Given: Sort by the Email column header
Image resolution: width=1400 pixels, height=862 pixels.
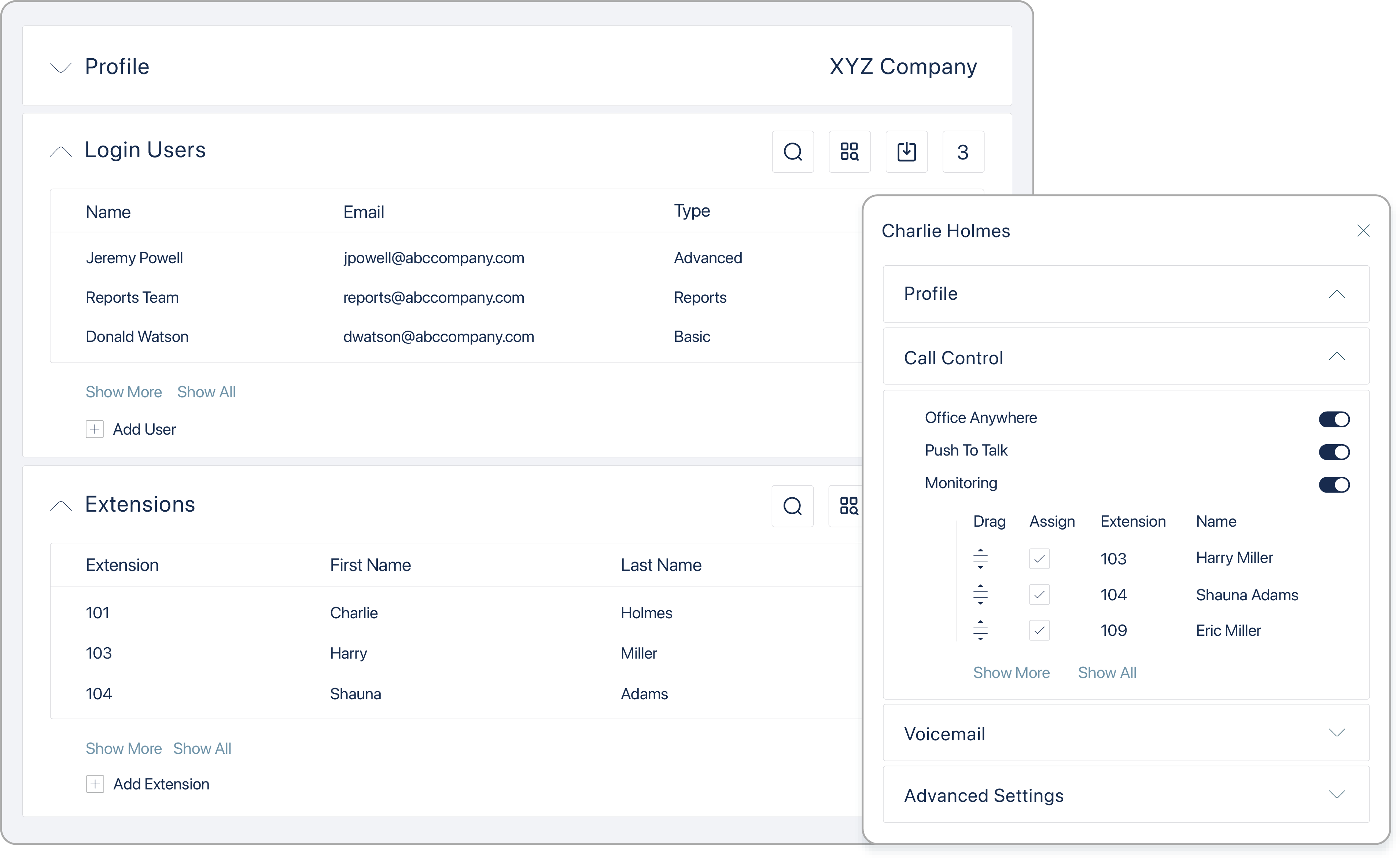Looking at the screenshot, I should (364, 212).
